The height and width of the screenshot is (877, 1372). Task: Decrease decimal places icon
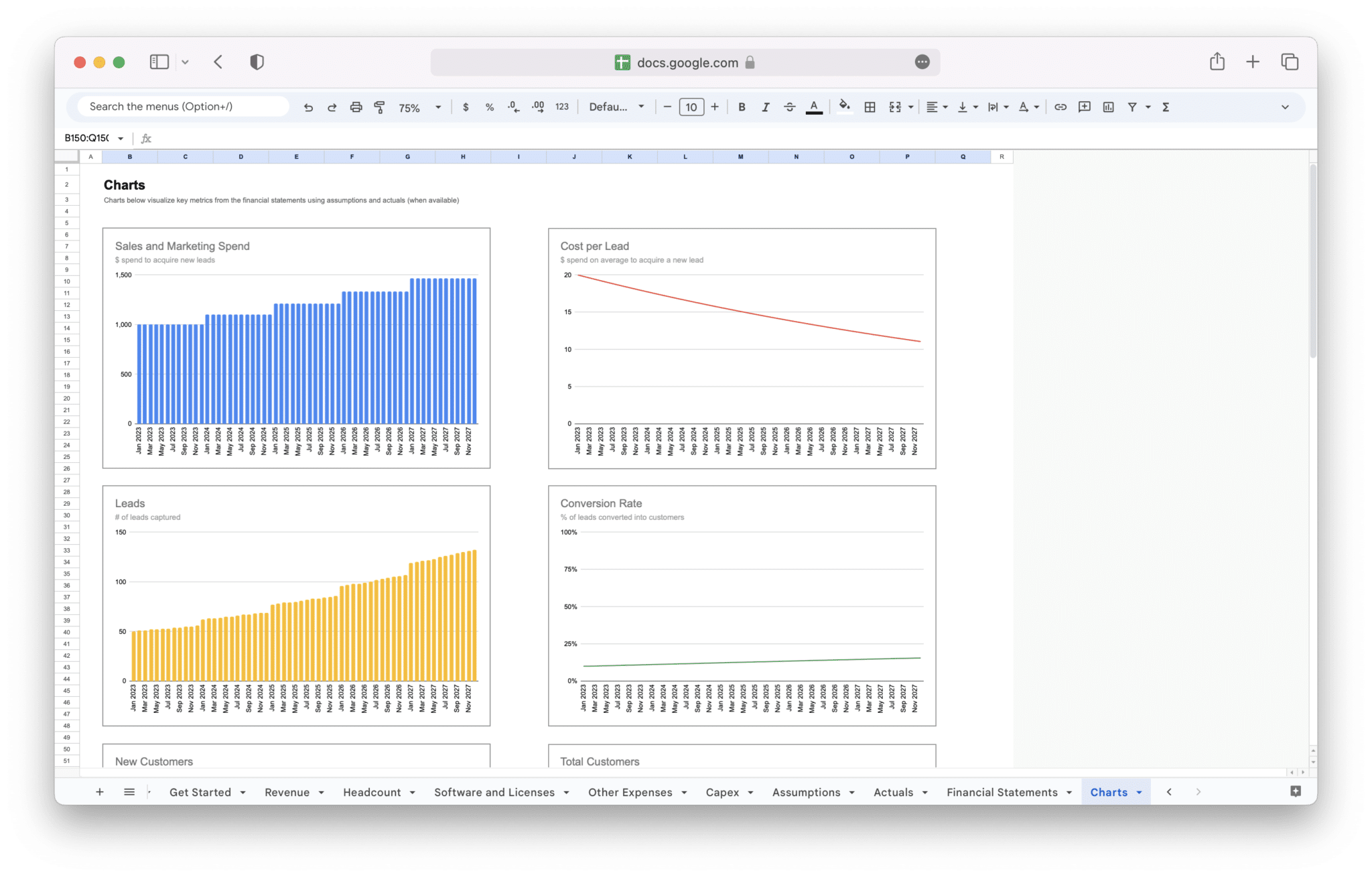pyautogui.click(x=513, y=107)
